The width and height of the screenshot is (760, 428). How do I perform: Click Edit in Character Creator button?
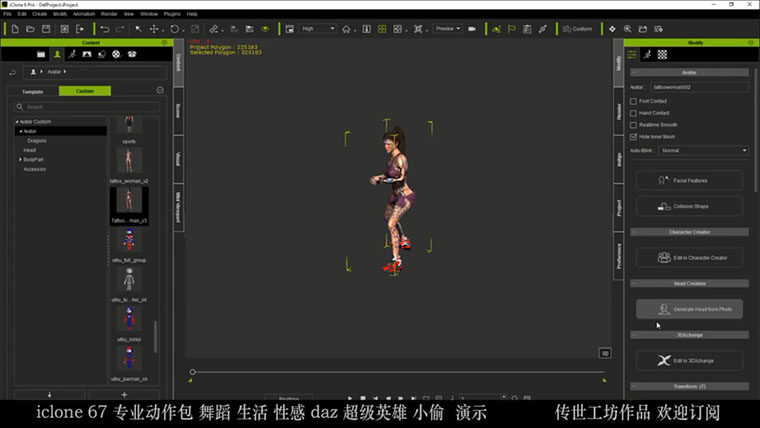[x=689, y=257]
